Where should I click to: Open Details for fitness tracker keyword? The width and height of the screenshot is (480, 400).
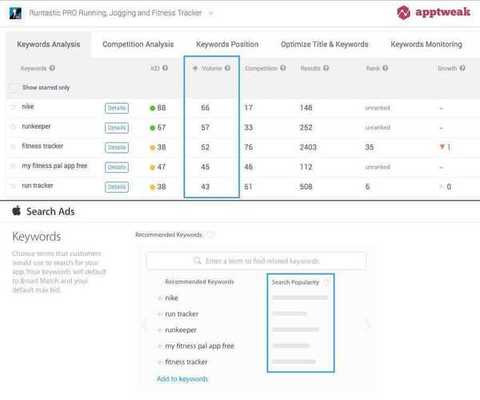pos(117,147)
